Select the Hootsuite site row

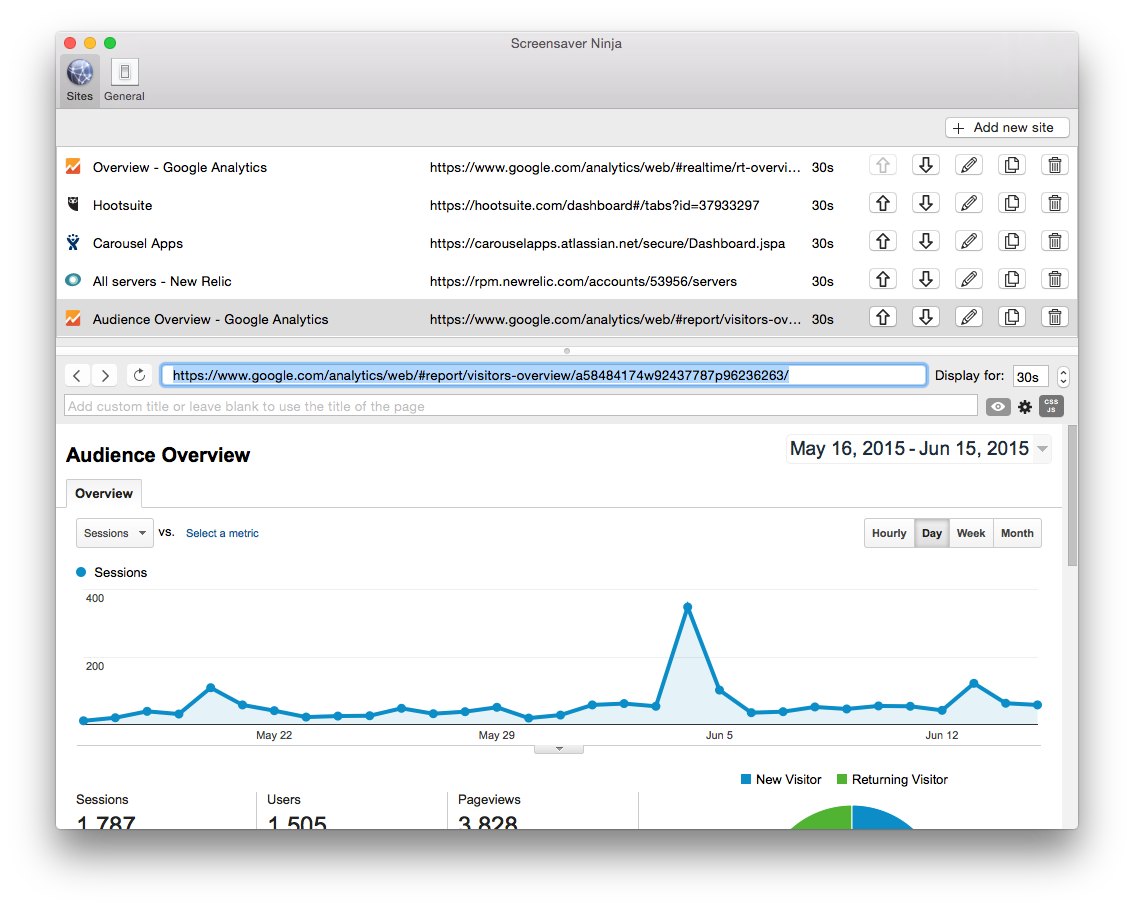tap(566, 205)
